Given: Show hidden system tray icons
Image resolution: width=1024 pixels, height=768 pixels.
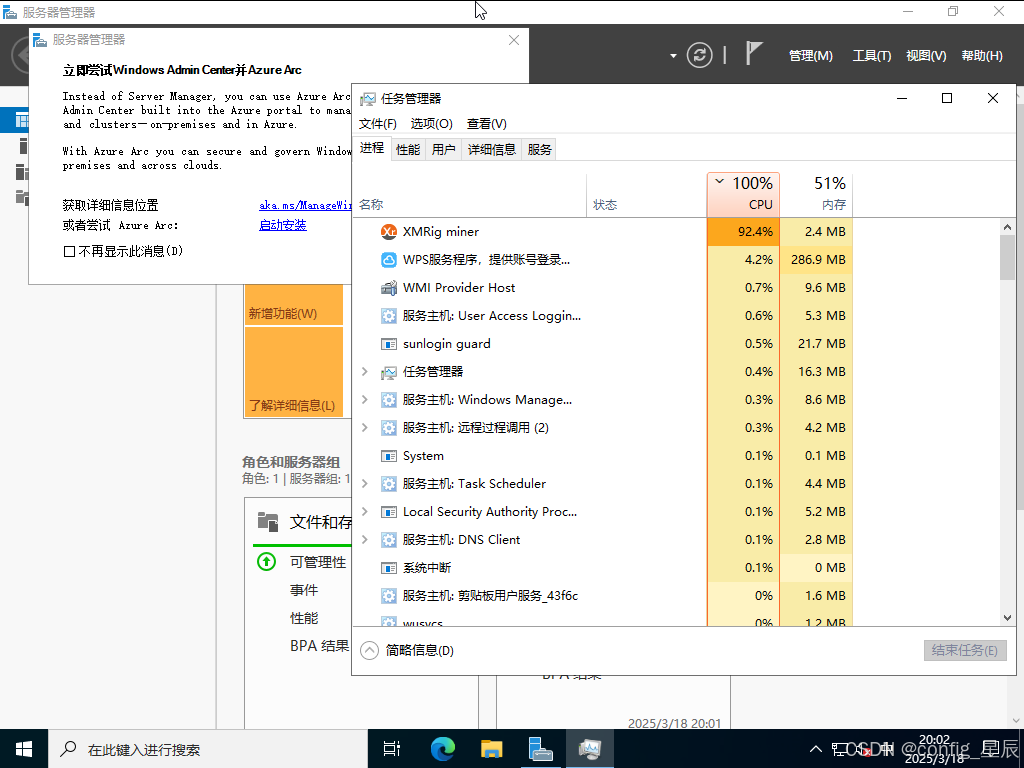Looking at the screenshot, I should (x=816, y=749).
